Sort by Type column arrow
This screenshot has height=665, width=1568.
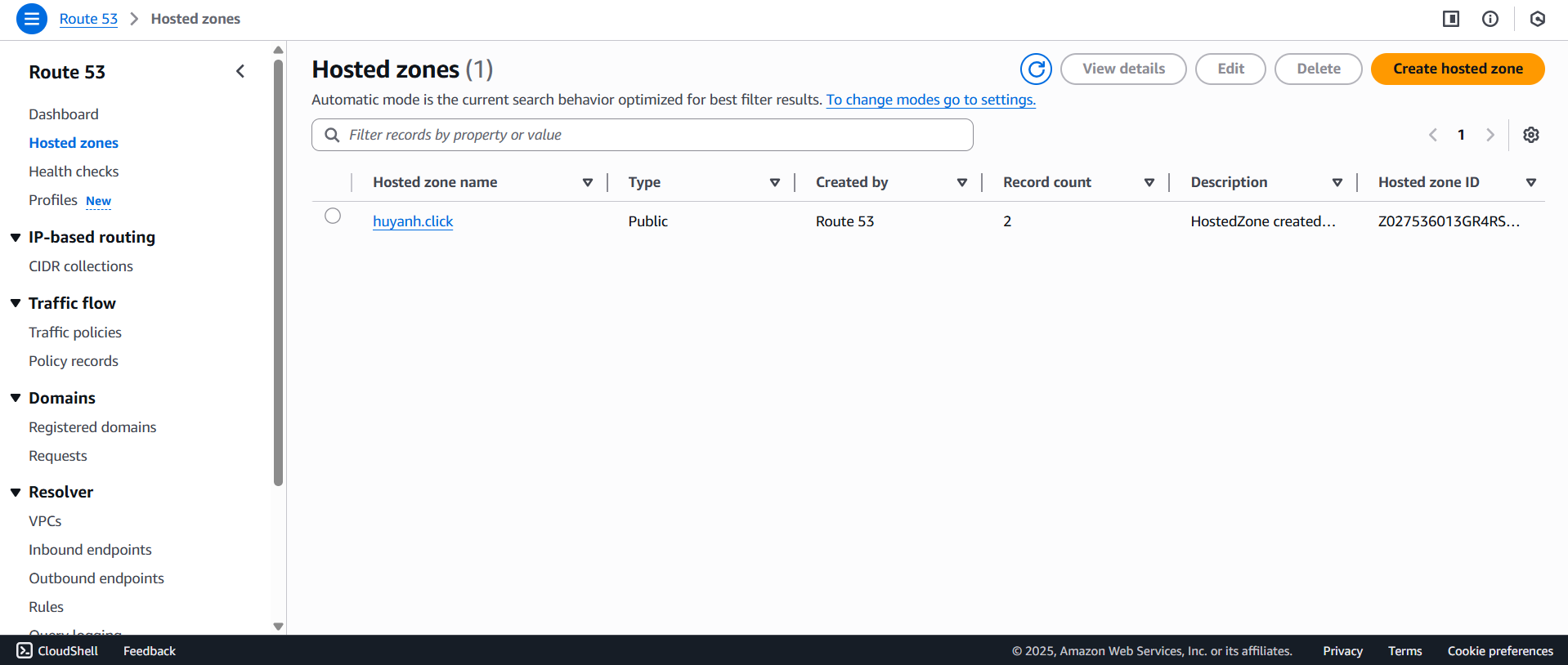(774, 182)
